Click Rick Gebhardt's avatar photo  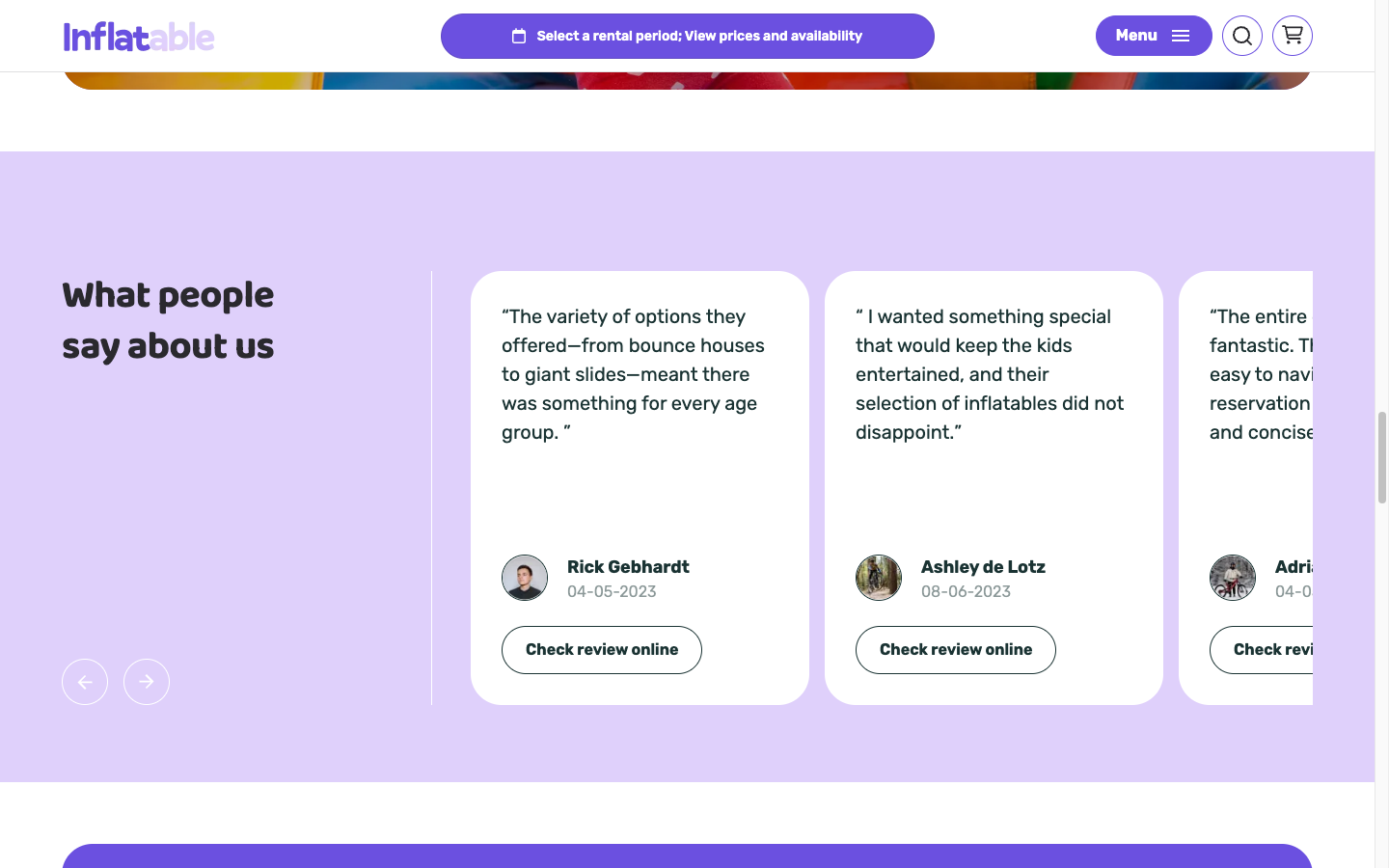[x=525, y=578]
